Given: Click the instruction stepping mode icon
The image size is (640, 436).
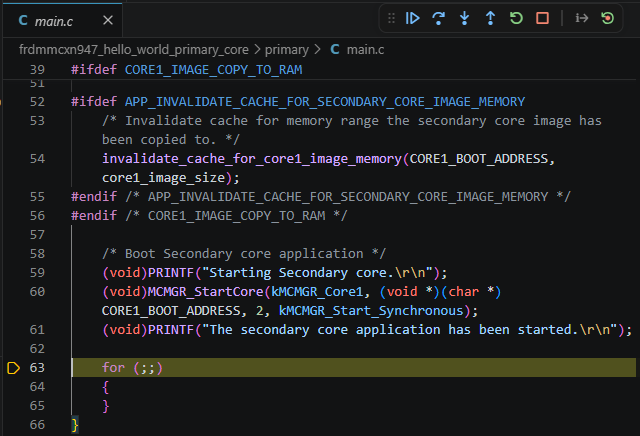Looking at the screenshot, I should click(582, 18).
